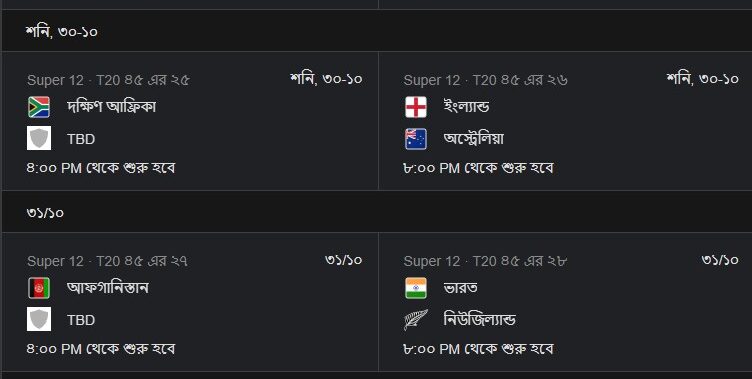Select আফগানিস্তান team name
This screenshot has height=379, width=752.
[x=108, y=288]
